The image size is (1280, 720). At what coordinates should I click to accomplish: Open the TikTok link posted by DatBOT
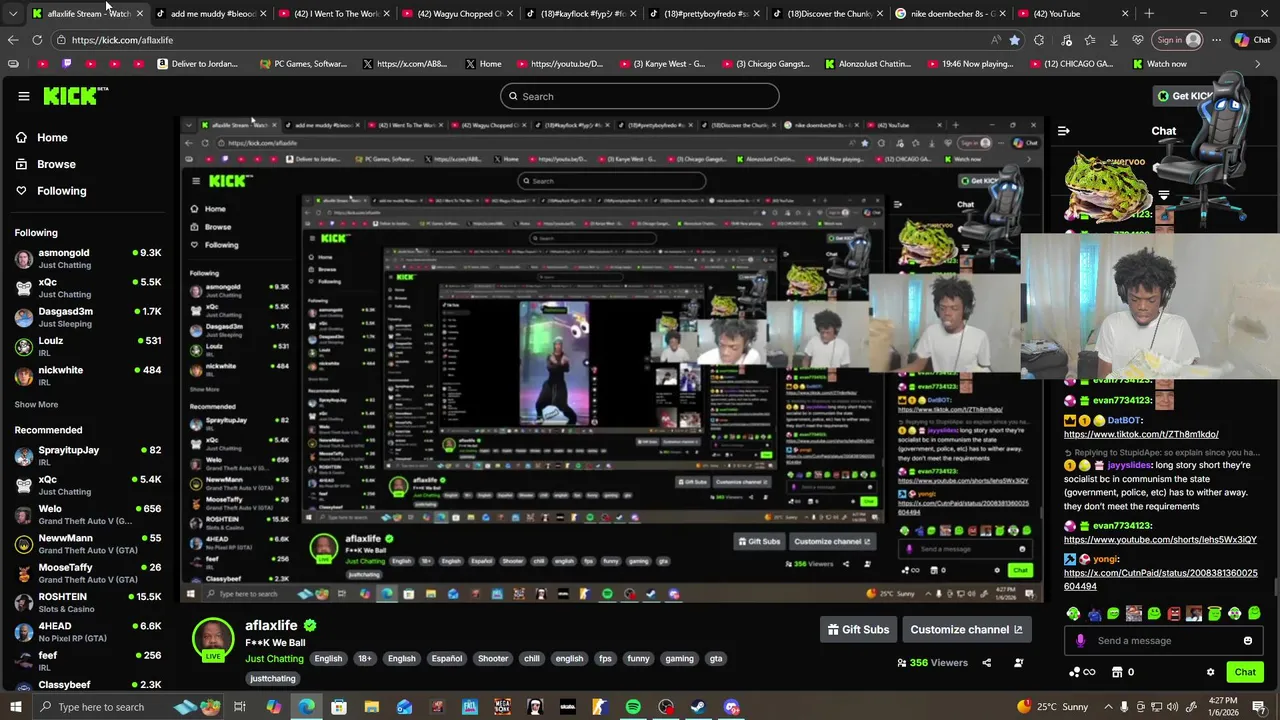click(1141, 434)
